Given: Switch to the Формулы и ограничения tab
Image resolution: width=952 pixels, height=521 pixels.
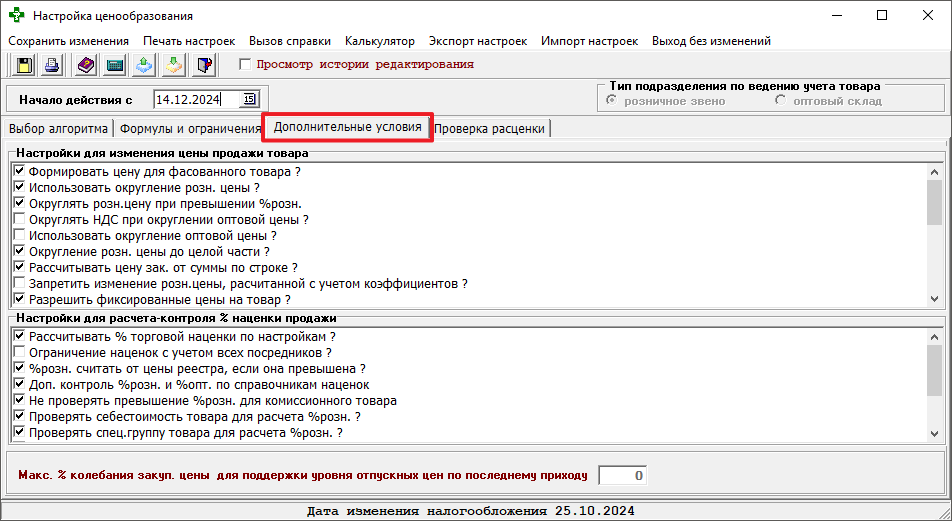Looking at the screenshot, I should pyautogui.click(x=190, y=129).
